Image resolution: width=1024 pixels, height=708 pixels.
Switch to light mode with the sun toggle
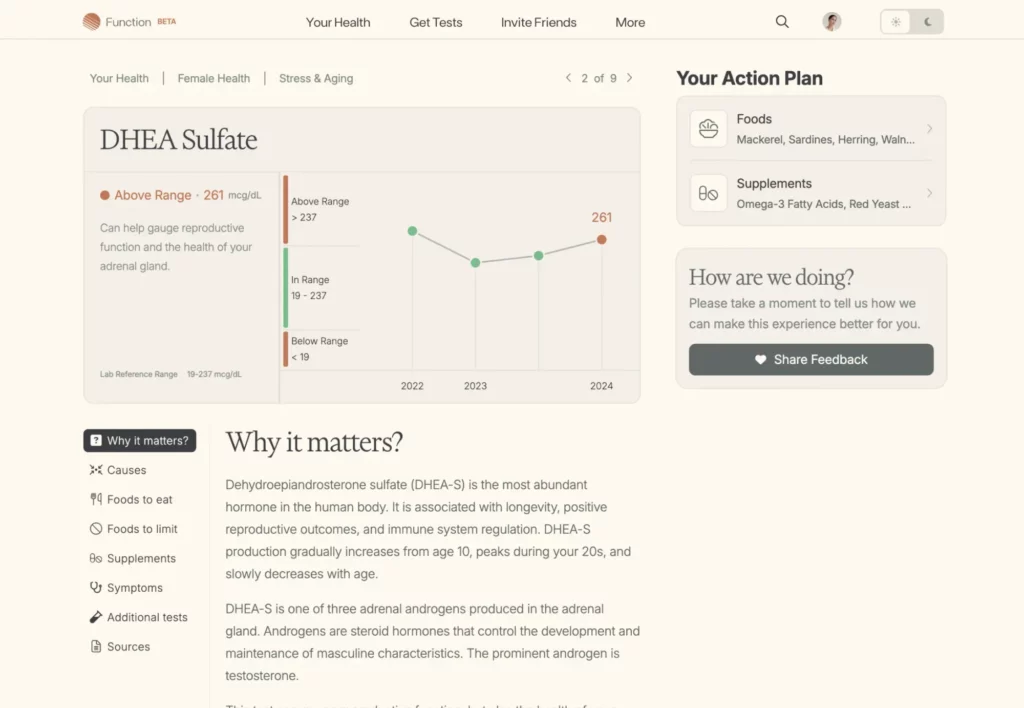pyautogui.click(x=896, y=22)
